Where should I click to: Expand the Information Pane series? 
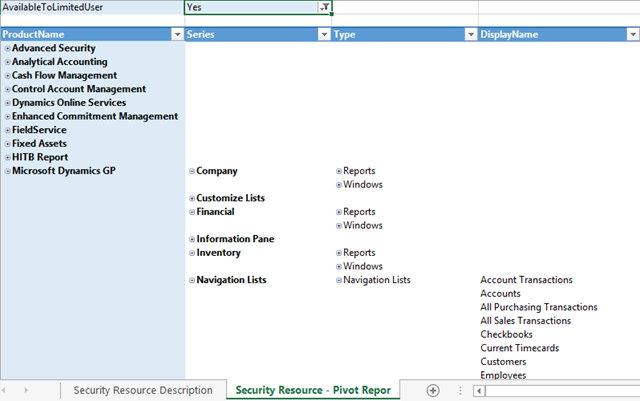click(192, 239)
